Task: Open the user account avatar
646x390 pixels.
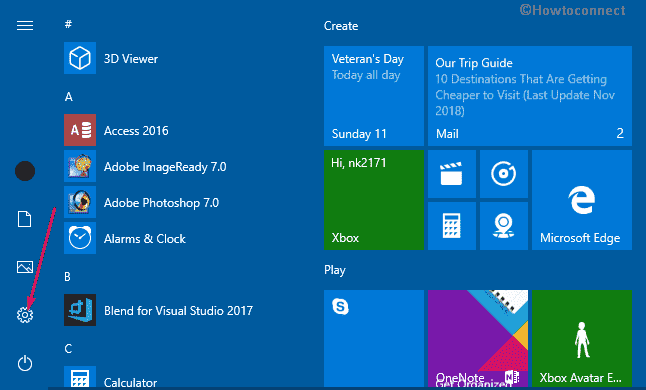Action: (25, 171)
